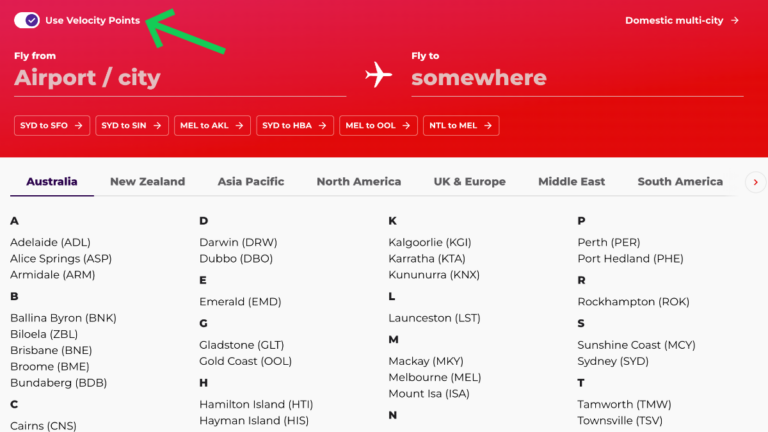The image size is (768, 432).
Task: Click the Fly to somewhere field
Action: tap(577, 78)
